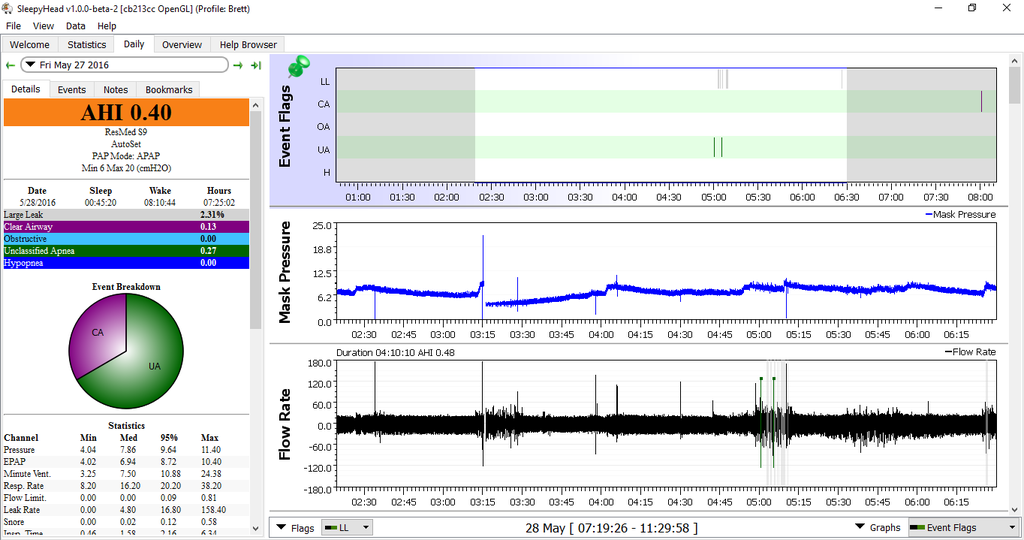Open the Bookmarks sub-tab

click(168, 89)
